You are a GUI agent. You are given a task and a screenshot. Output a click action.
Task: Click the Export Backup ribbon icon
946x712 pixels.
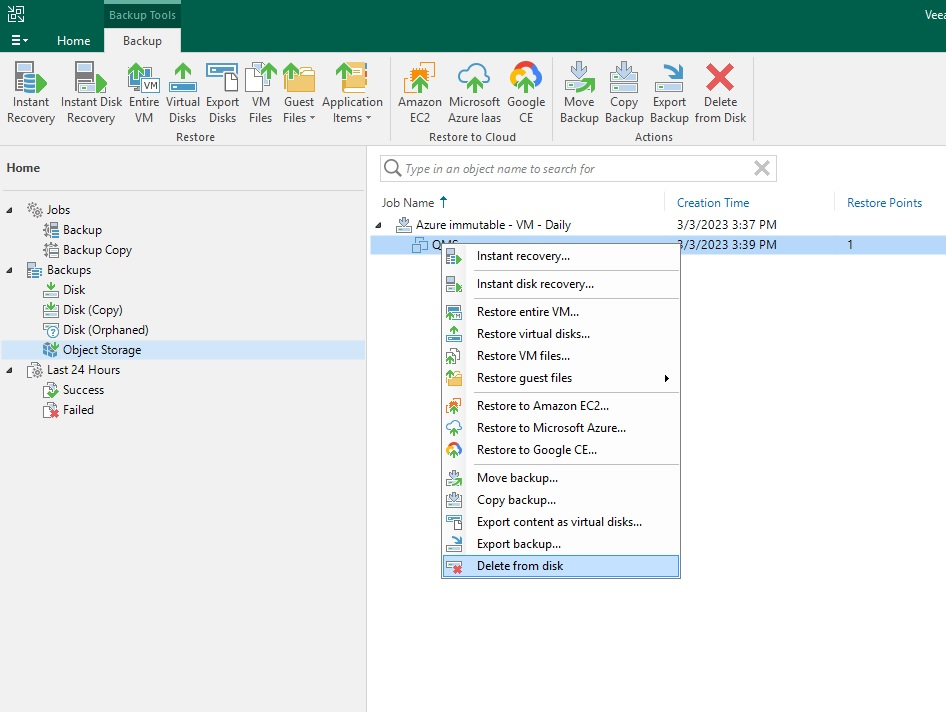click(669, 92)
